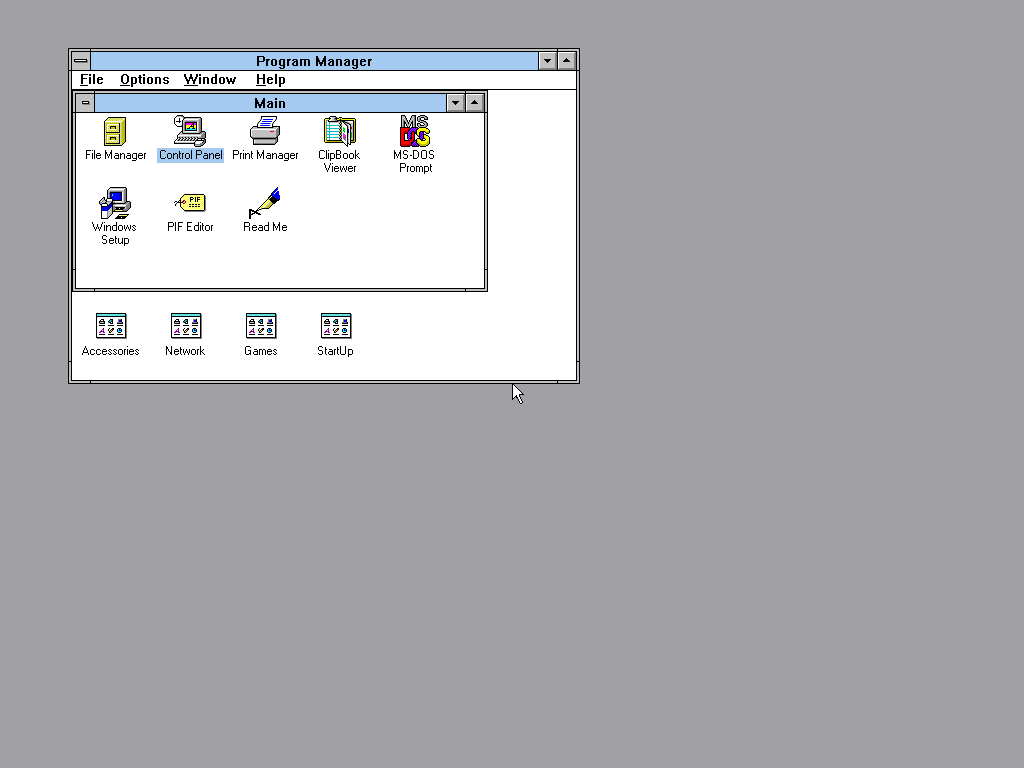This screenshot has width=1024, height=768.
Task: Select the MS-DOS Prompt icon
Action: coord(414,132)
